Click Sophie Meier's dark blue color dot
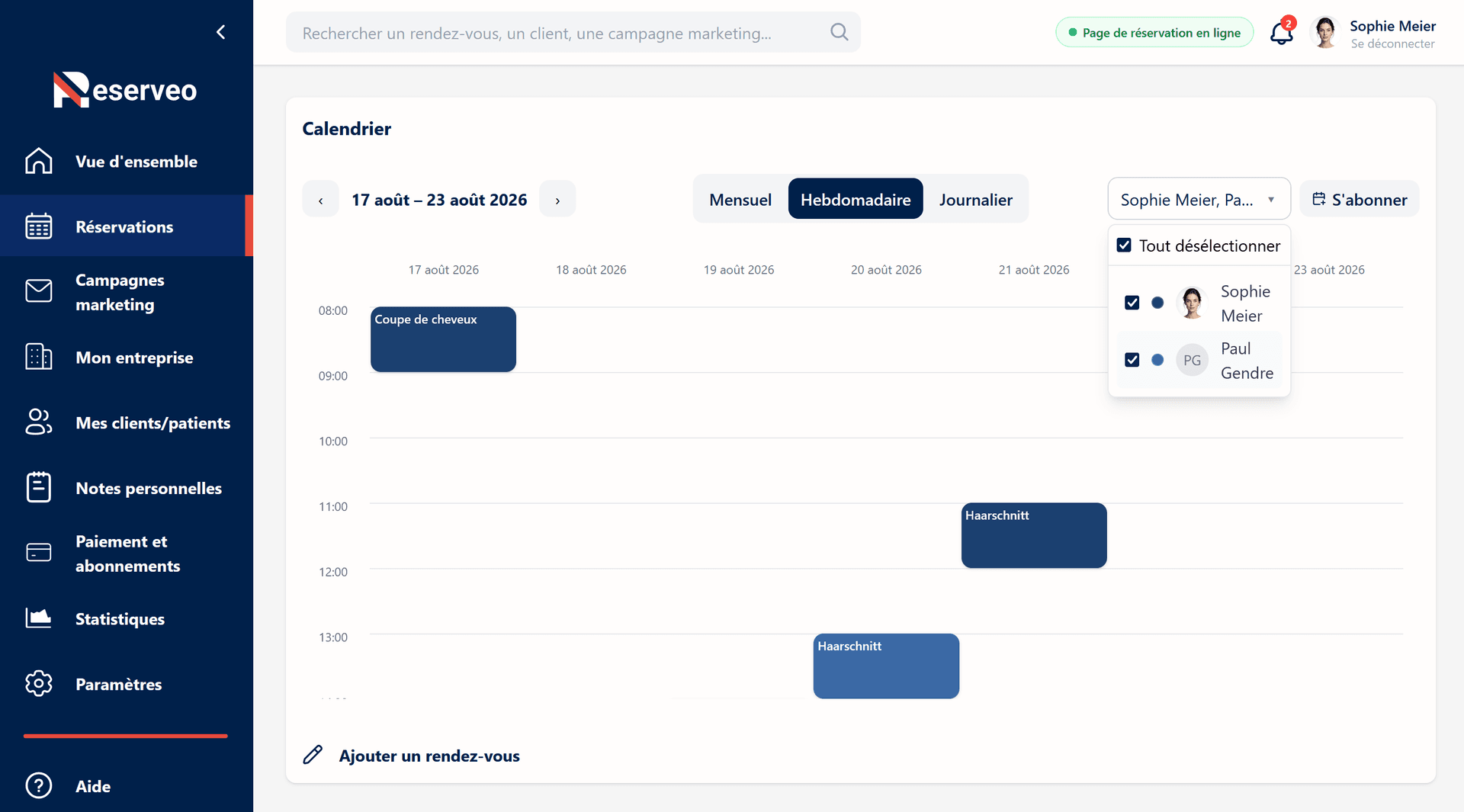Viewport: 1464px width, 812px height. tap(1157, 303)
